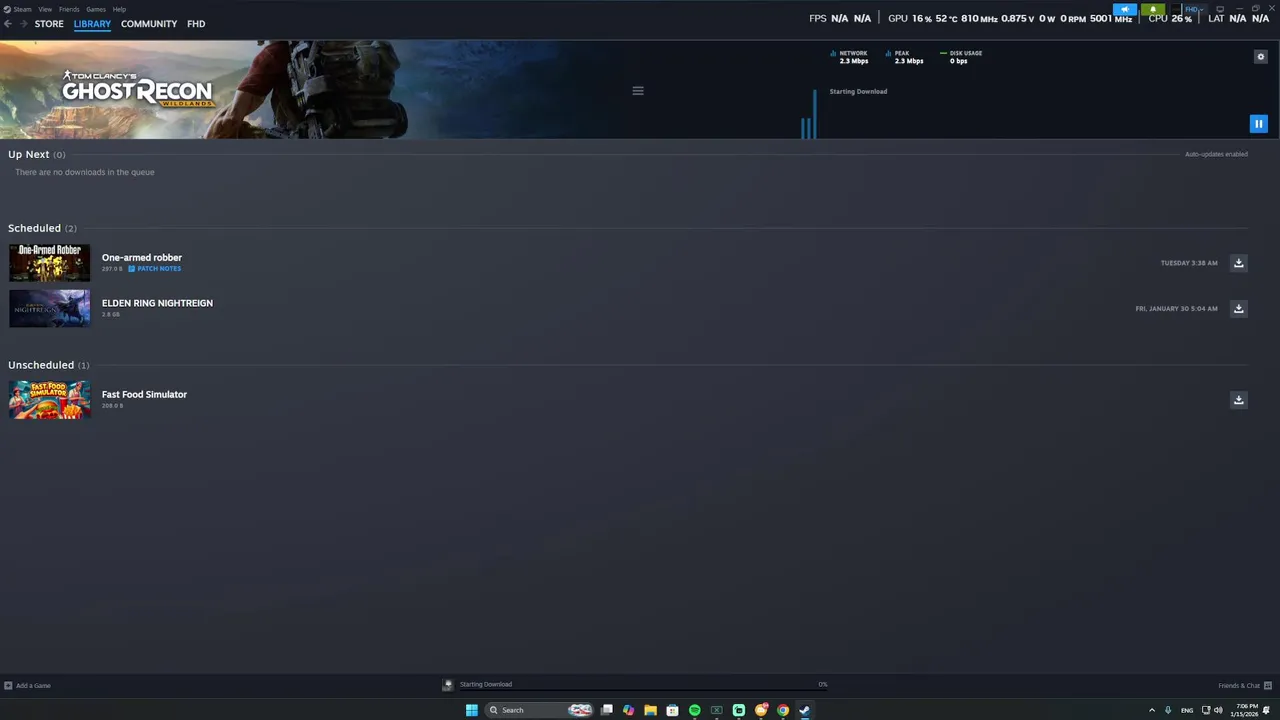The height and width of the screenshot is (720, 1280).
Task: Switch to the STORE tab
Action: (x=49, y=24)
